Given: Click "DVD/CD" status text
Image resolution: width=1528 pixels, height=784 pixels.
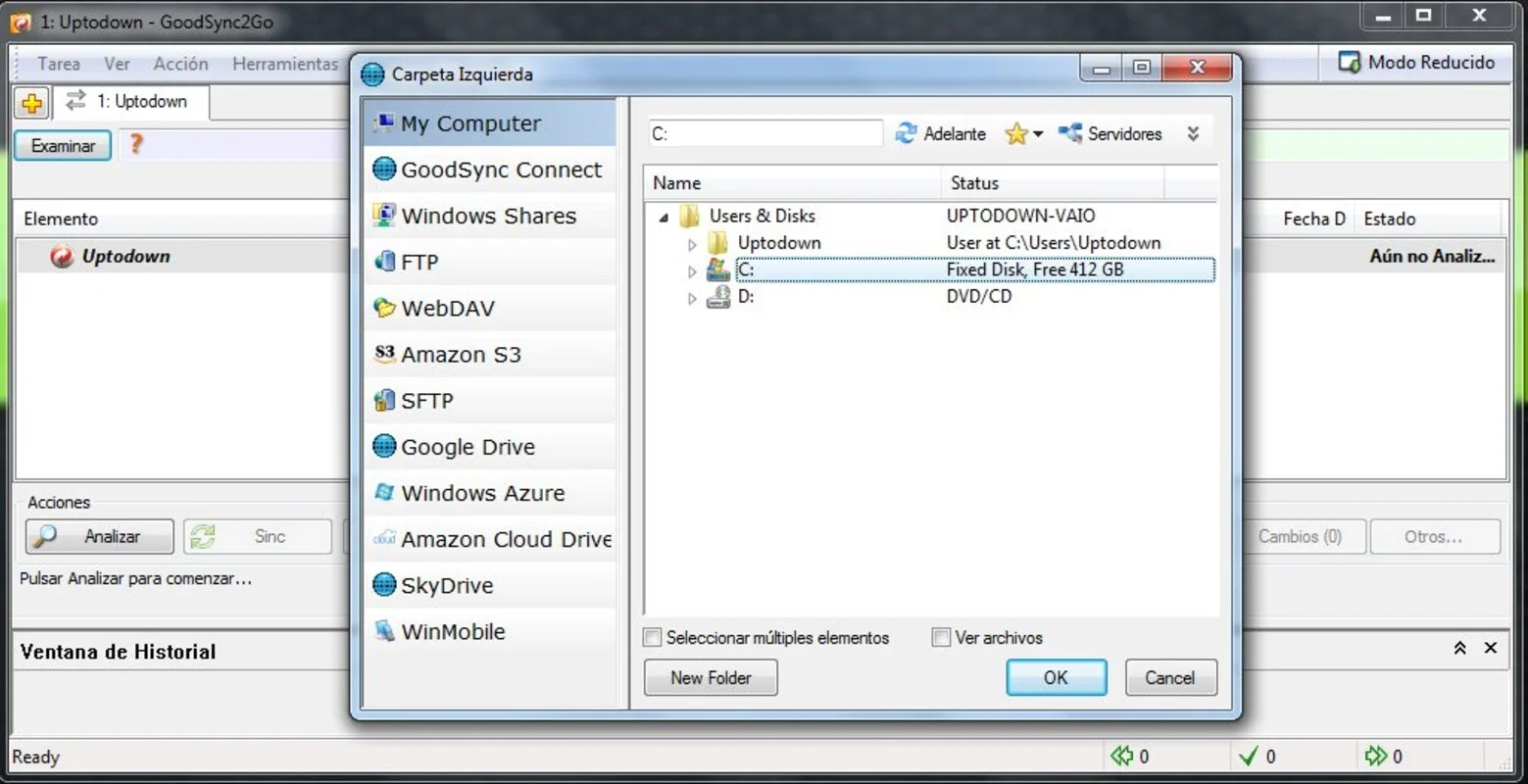Looking at the screenshot, I should point(979,296).
